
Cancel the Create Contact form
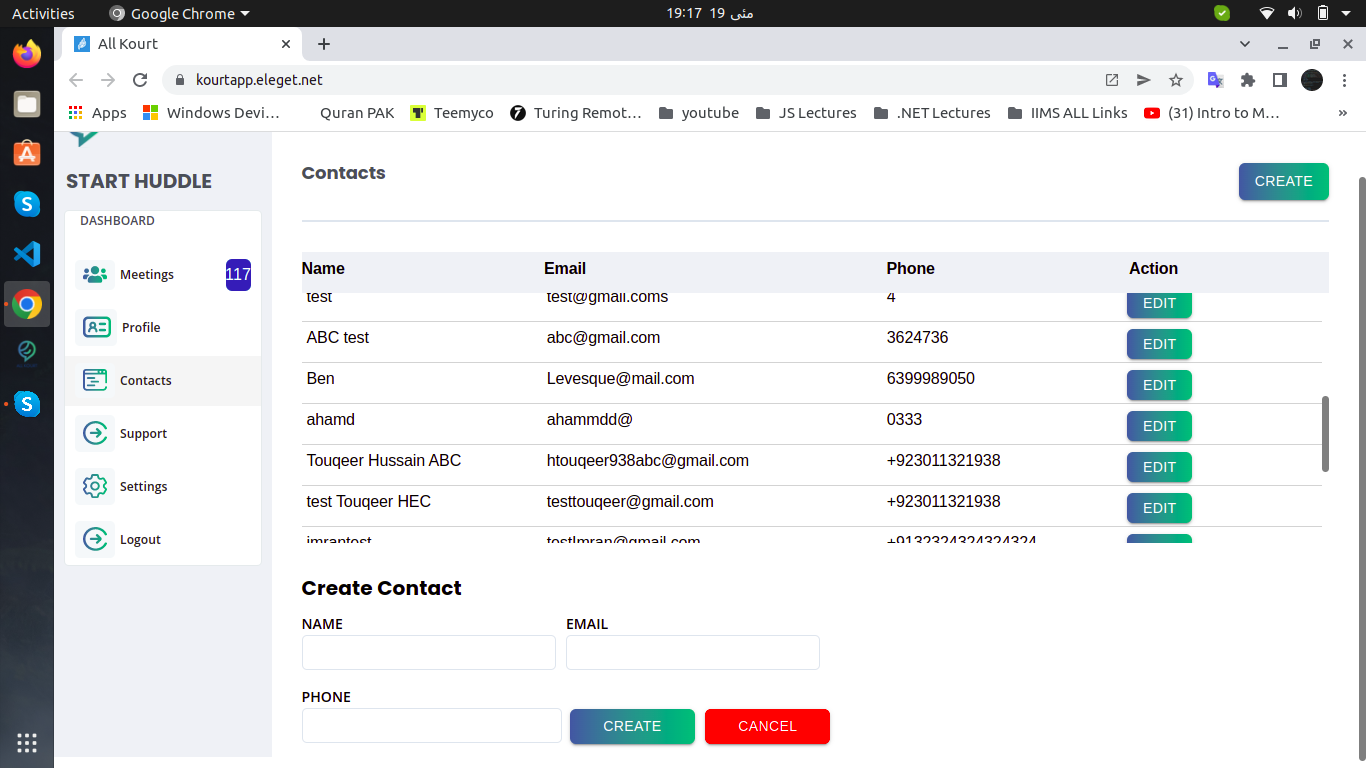pyautogui.click(x=767, y=726)
